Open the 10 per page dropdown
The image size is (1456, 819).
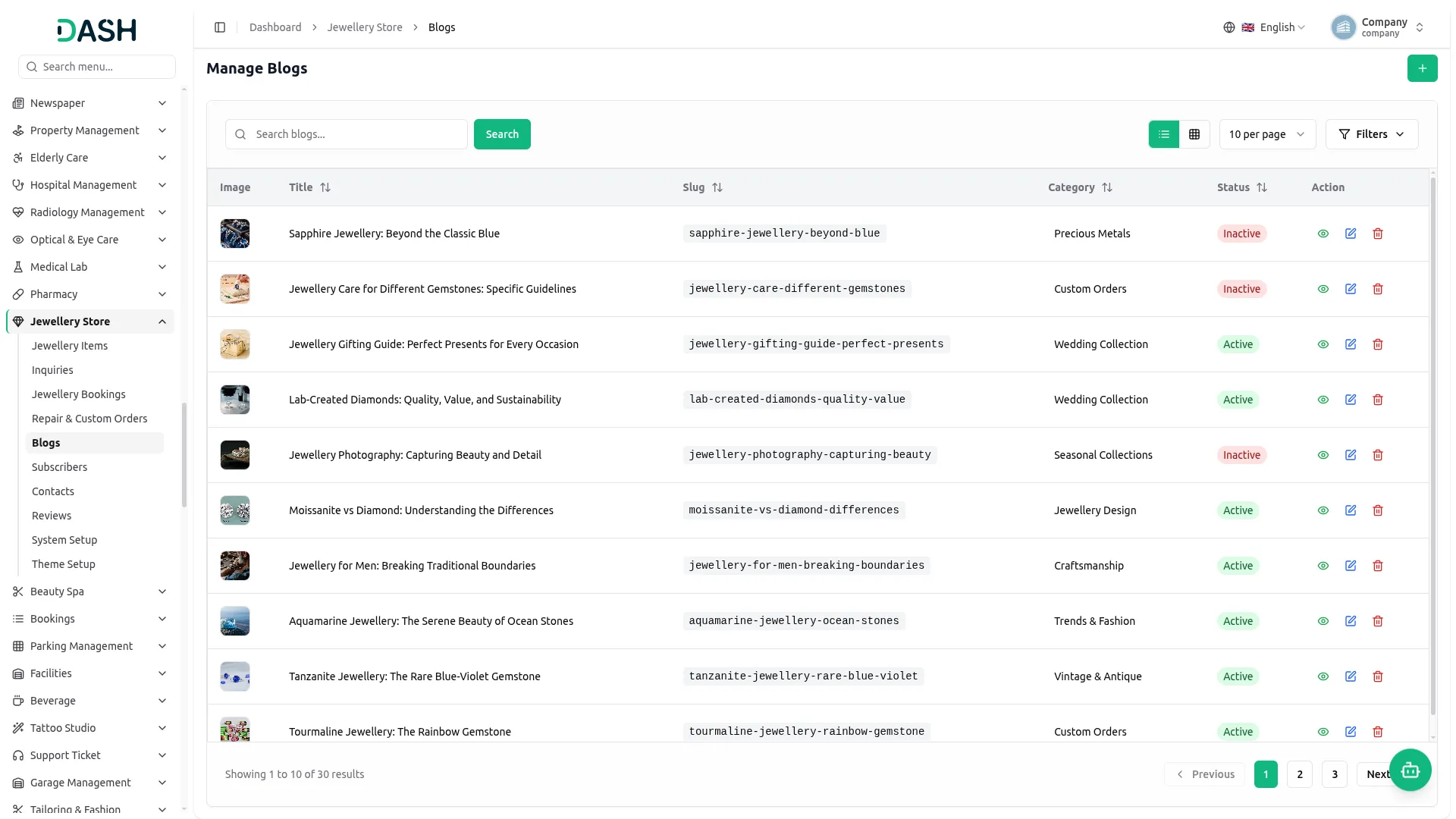[1267, 134]
